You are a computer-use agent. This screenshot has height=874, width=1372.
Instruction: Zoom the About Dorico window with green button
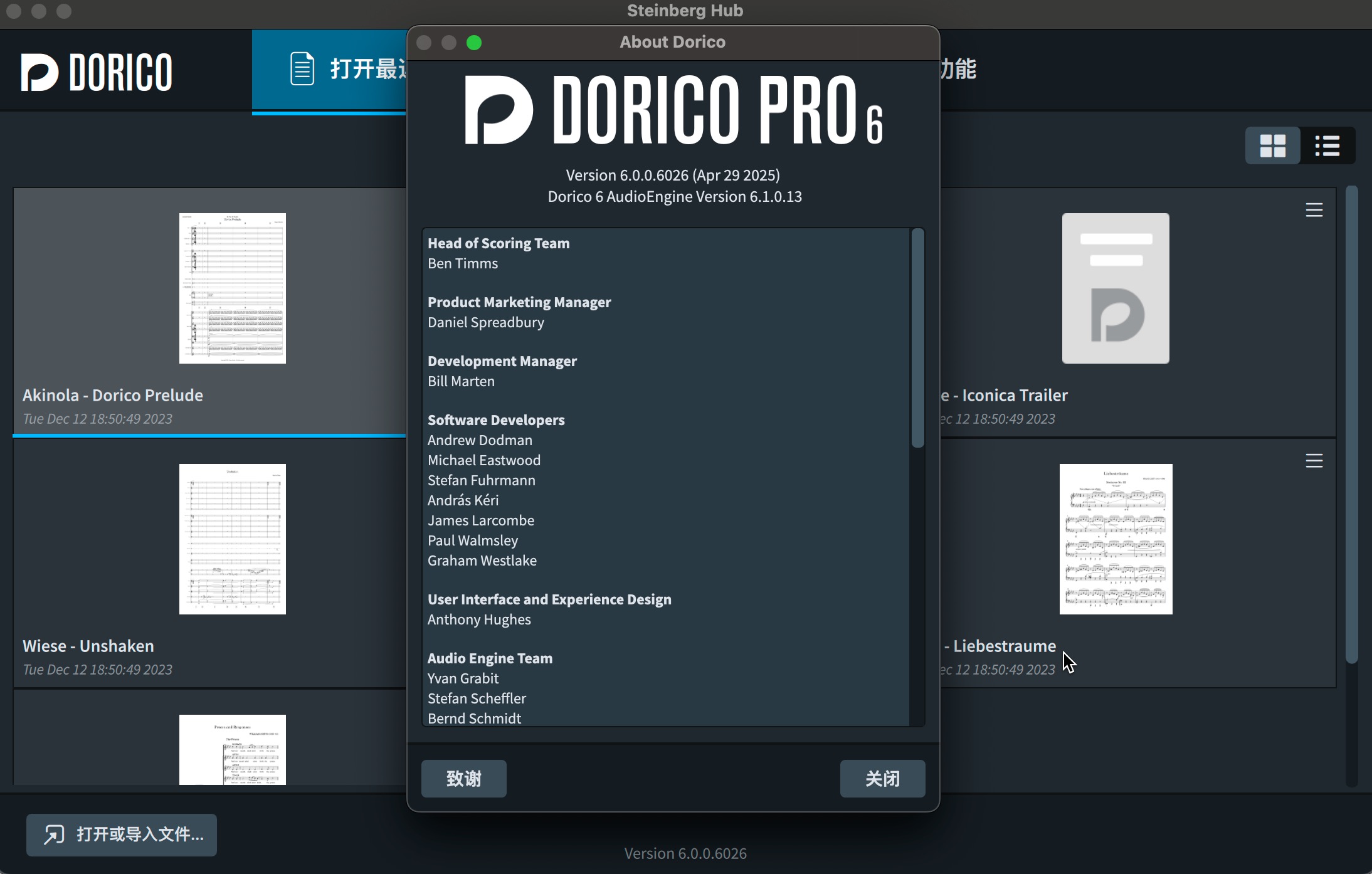[x=474, y=43]
